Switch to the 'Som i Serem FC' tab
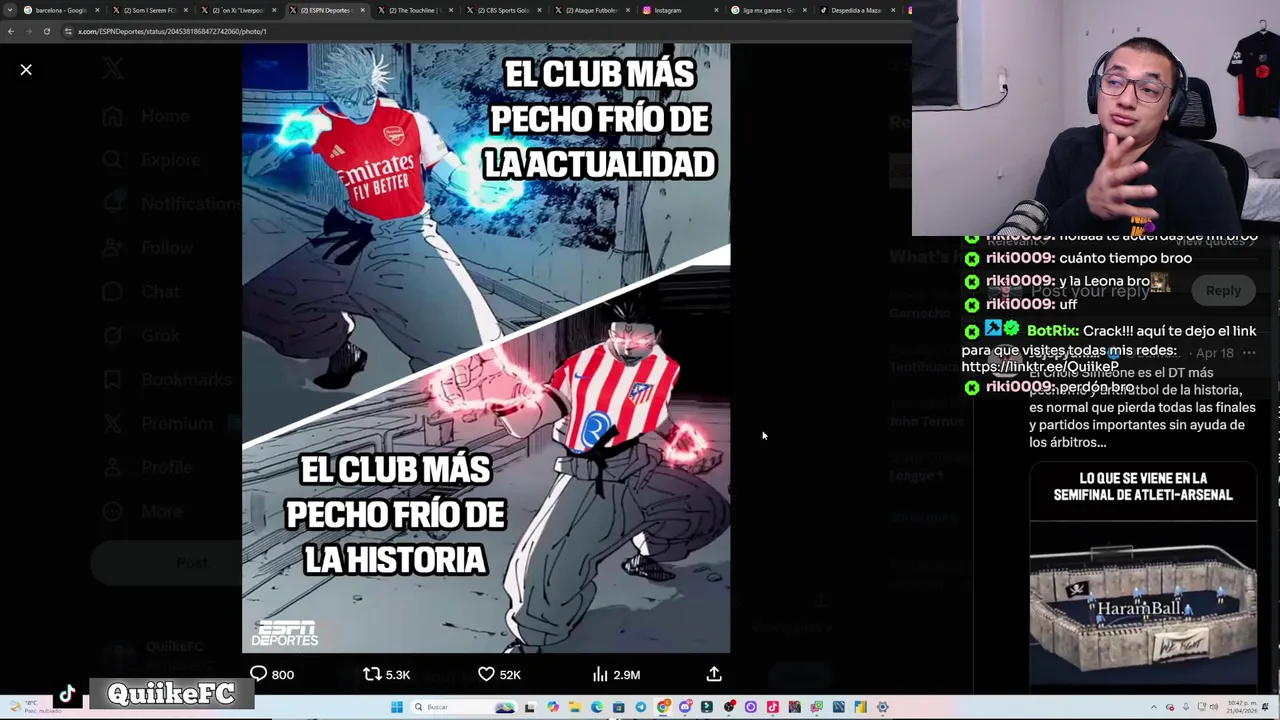The width and height of the screenshot is (1280, 720). point(148,10)
